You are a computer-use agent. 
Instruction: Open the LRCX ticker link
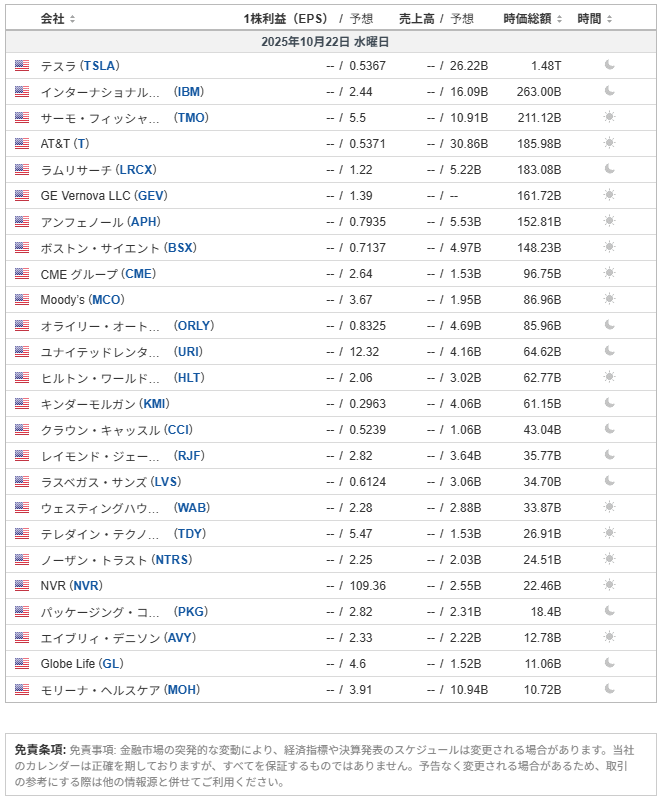(x=136, y=170)
